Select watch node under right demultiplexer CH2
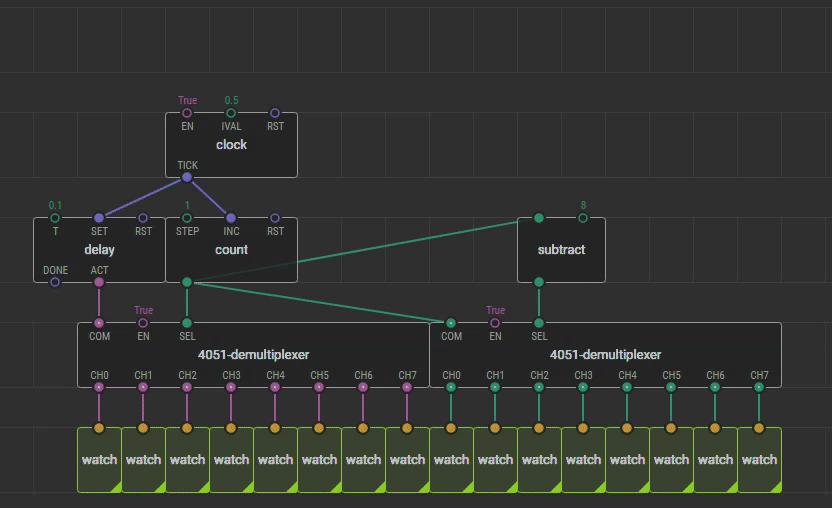This screenshot has width=832, height=508. pos(540,460)
